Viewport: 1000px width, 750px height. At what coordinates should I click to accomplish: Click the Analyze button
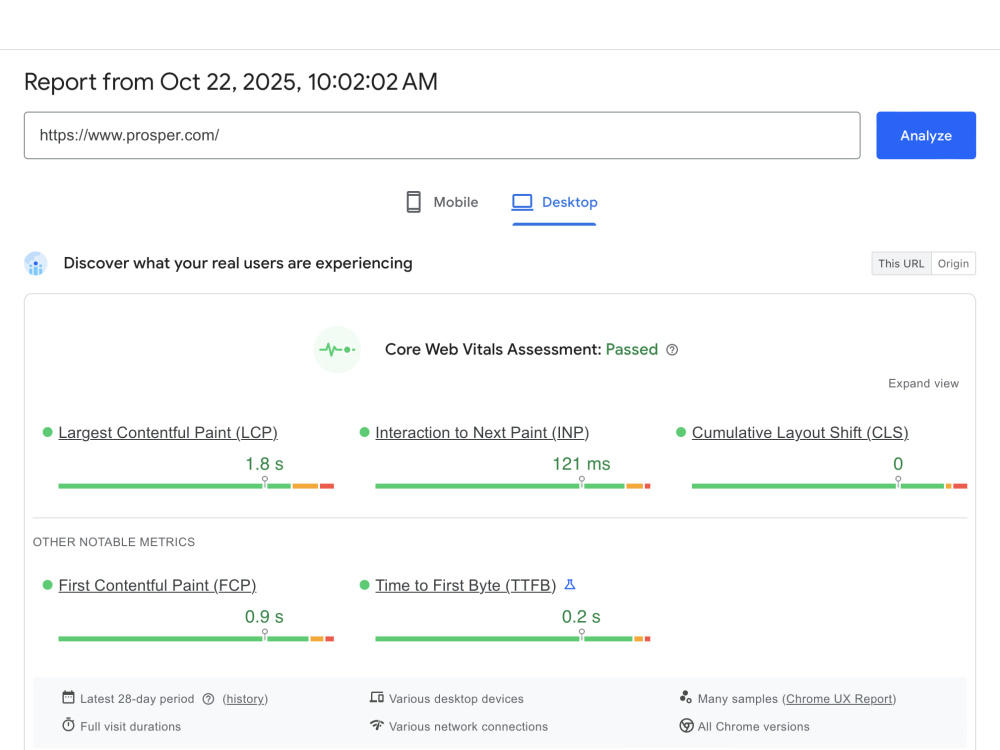[x=925, y=135]
